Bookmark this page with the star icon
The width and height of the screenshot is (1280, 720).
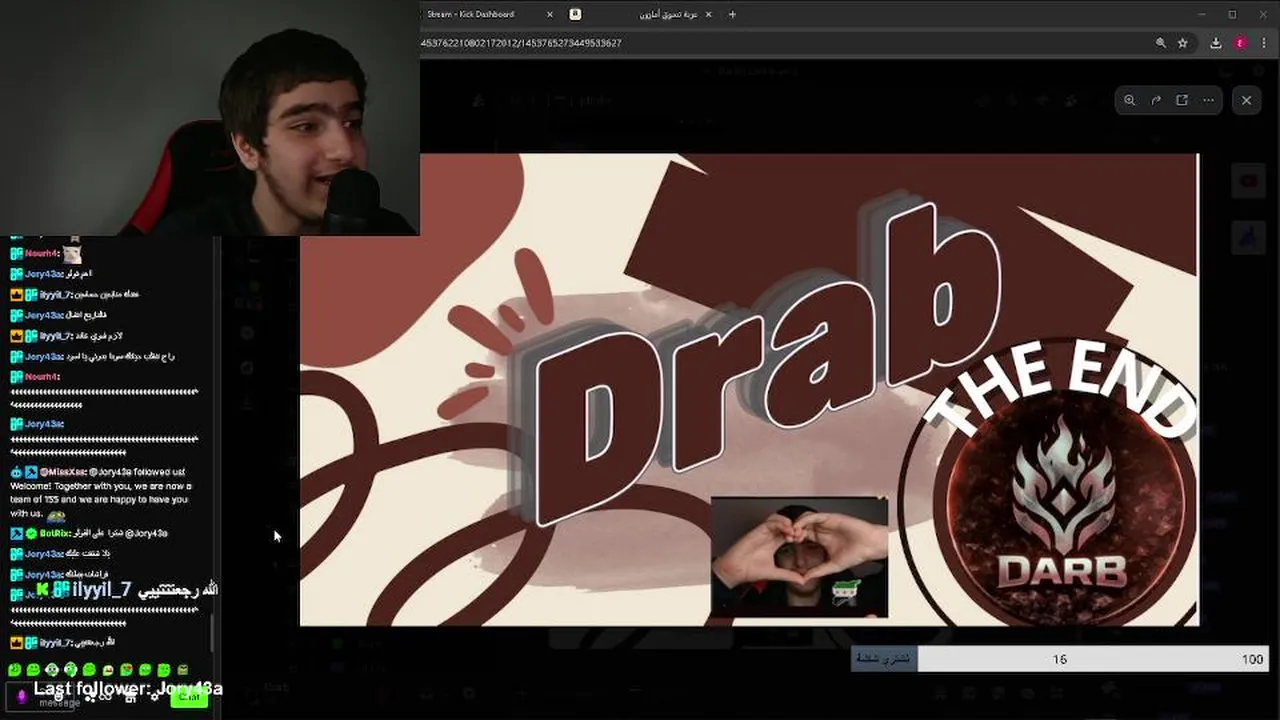tap(1183, 43)
